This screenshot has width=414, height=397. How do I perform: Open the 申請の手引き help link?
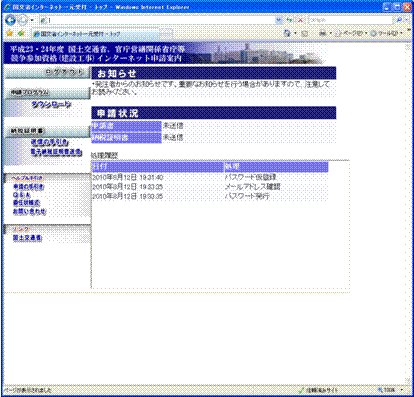coord(28,187)
